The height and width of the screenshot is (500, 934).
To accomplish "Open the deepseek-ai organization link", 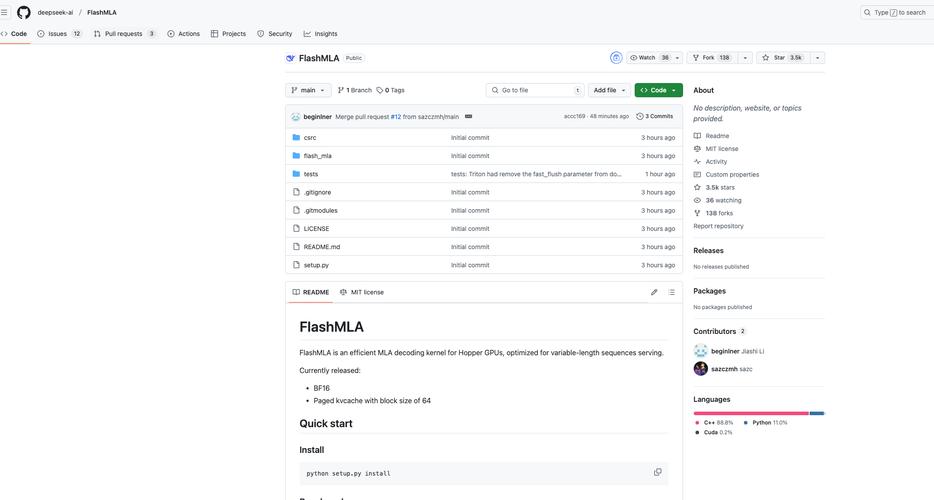I will [x=55, y=13].
